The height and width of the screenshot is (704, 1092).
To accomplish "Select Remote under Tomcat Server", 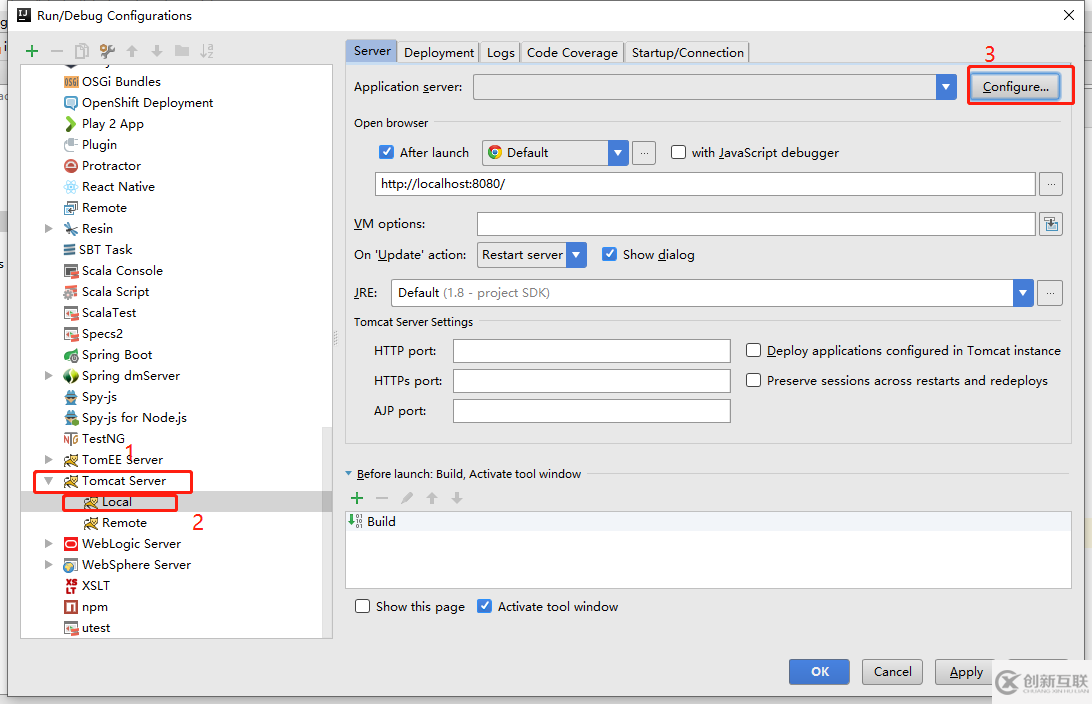I will [124, 523].
